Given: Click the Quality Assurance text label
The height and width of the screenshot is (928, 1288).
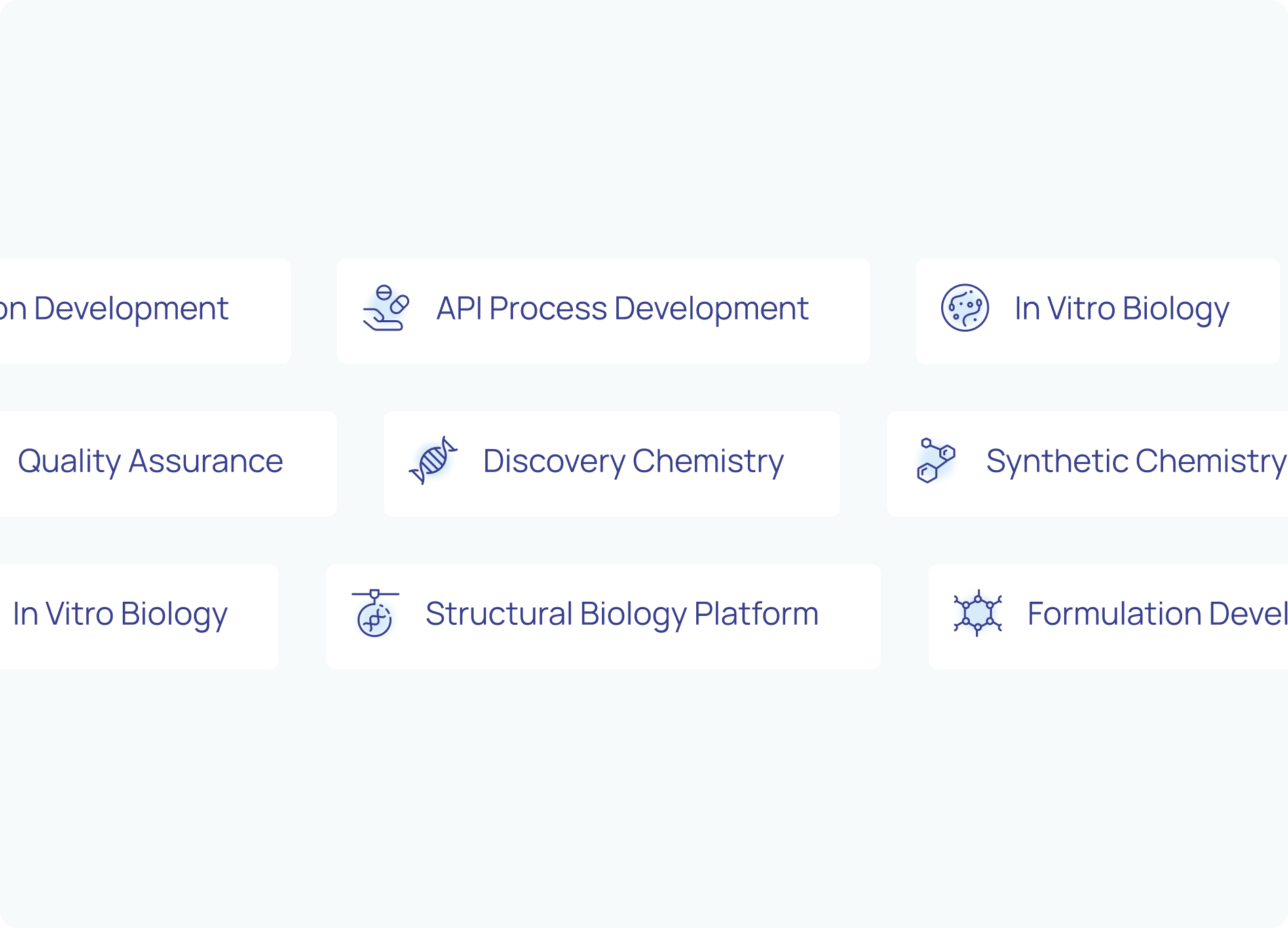Looking at the screenshot, I should coord(150,461).
